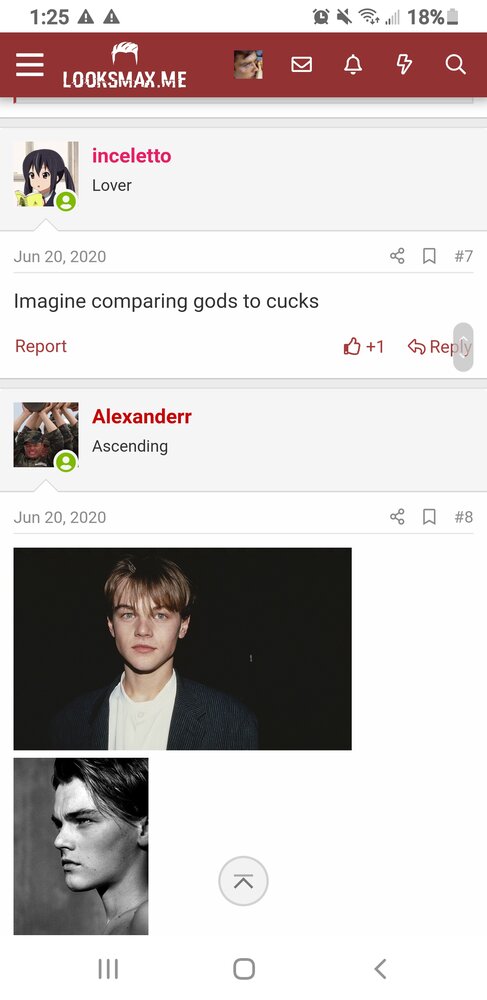Screen dimensions: 487x1000
Task: Bookmark post #8
Action: pos(430,517)
